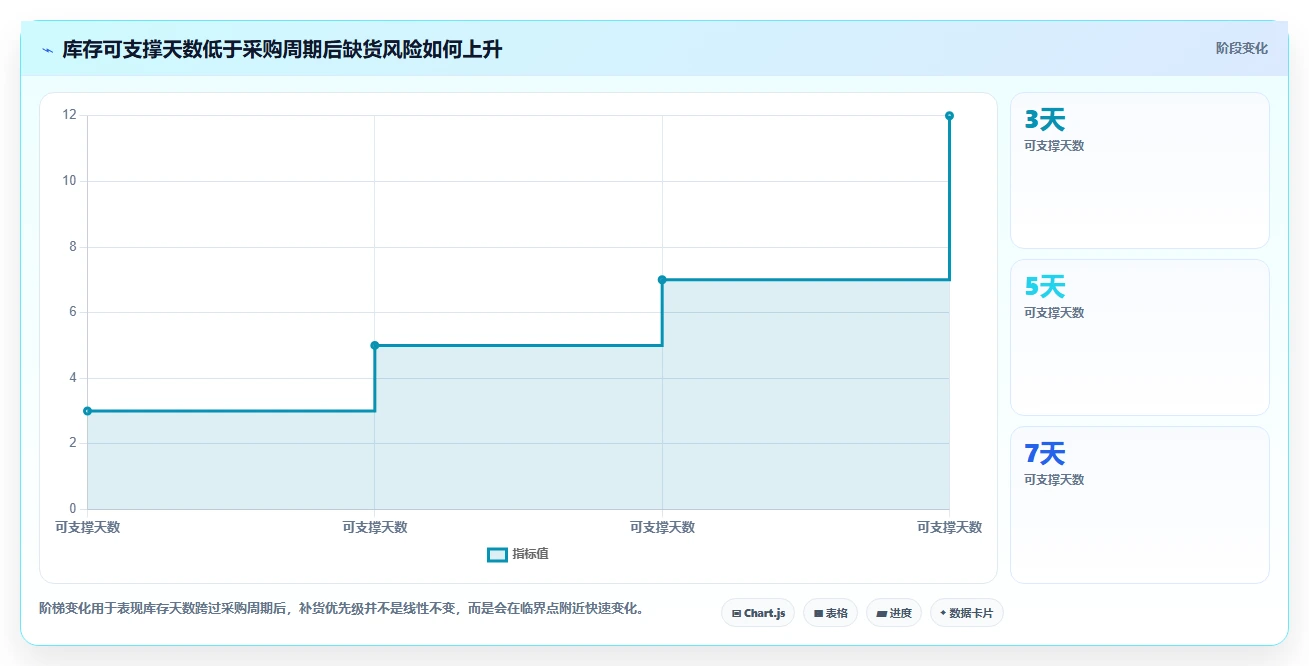This screenshot has width=1309, height=666.
Task: Click the y-axis label 8
Action: point(72,247)
